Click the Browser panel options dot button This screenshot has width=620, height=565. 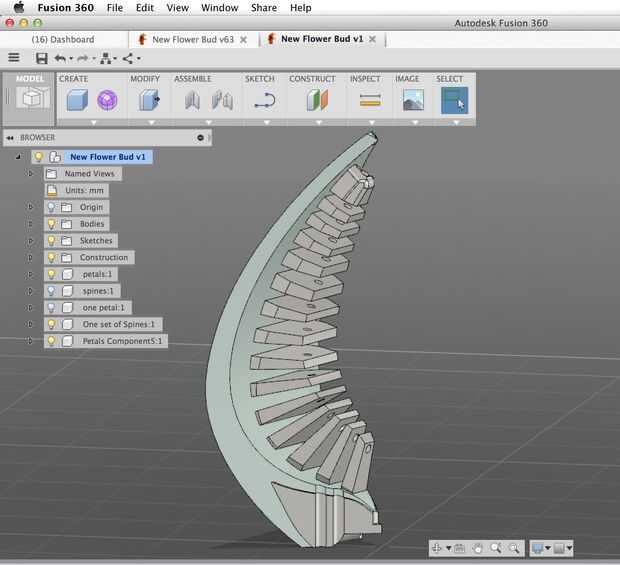coord(200,138)
